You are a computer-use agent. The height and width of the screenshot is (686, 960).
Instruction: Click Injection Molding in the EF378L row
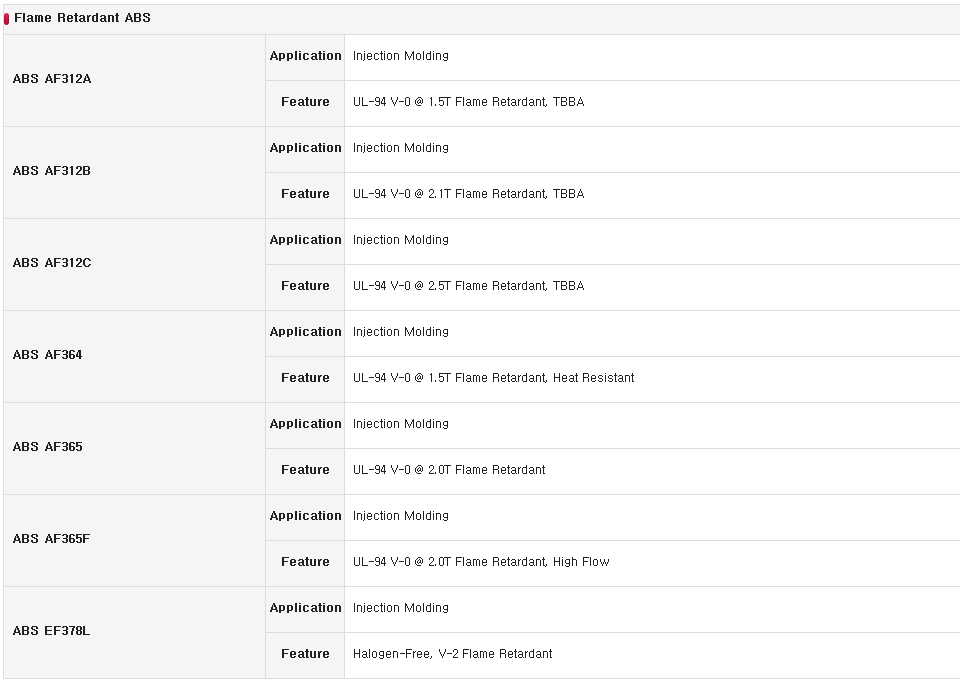pos(400,608)
